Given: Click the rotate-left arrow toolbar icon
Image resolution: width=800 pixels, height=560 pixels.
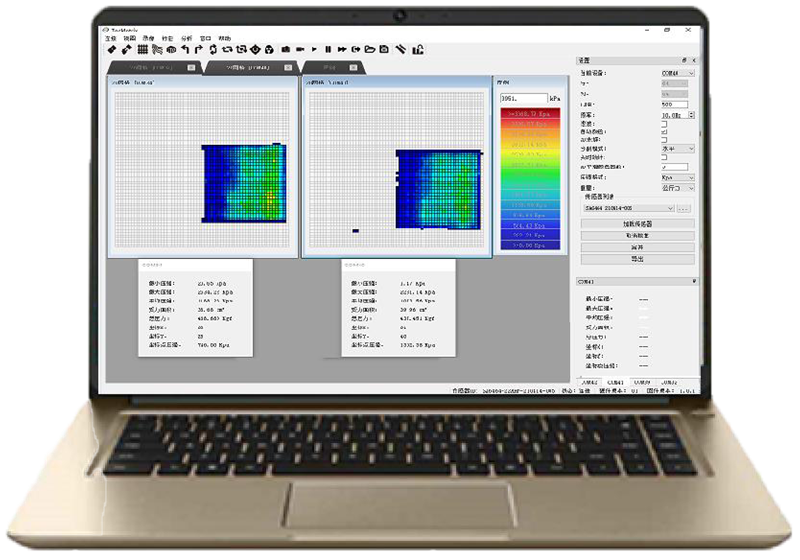Looking at the screenshot, I should 185,49.
